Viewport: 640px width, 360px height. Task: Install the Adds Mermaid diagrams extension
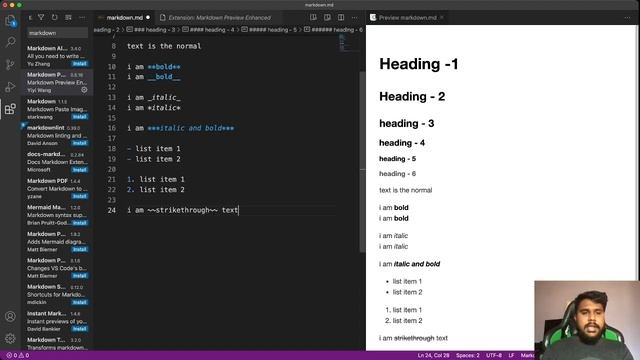pos(80,249)
